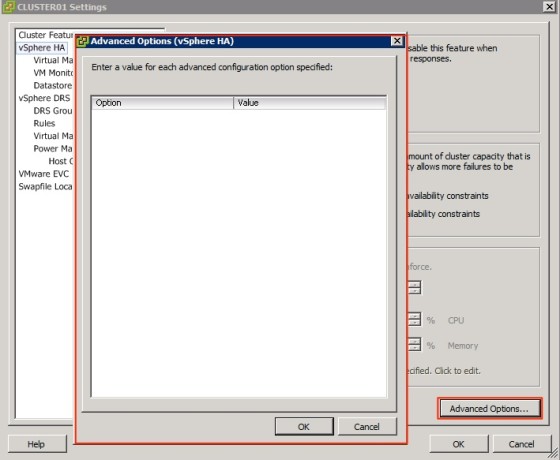Viewport: 560px width, 460px height.
Task: Click the empty first row of options table
Action: click(x=239, y=115)
